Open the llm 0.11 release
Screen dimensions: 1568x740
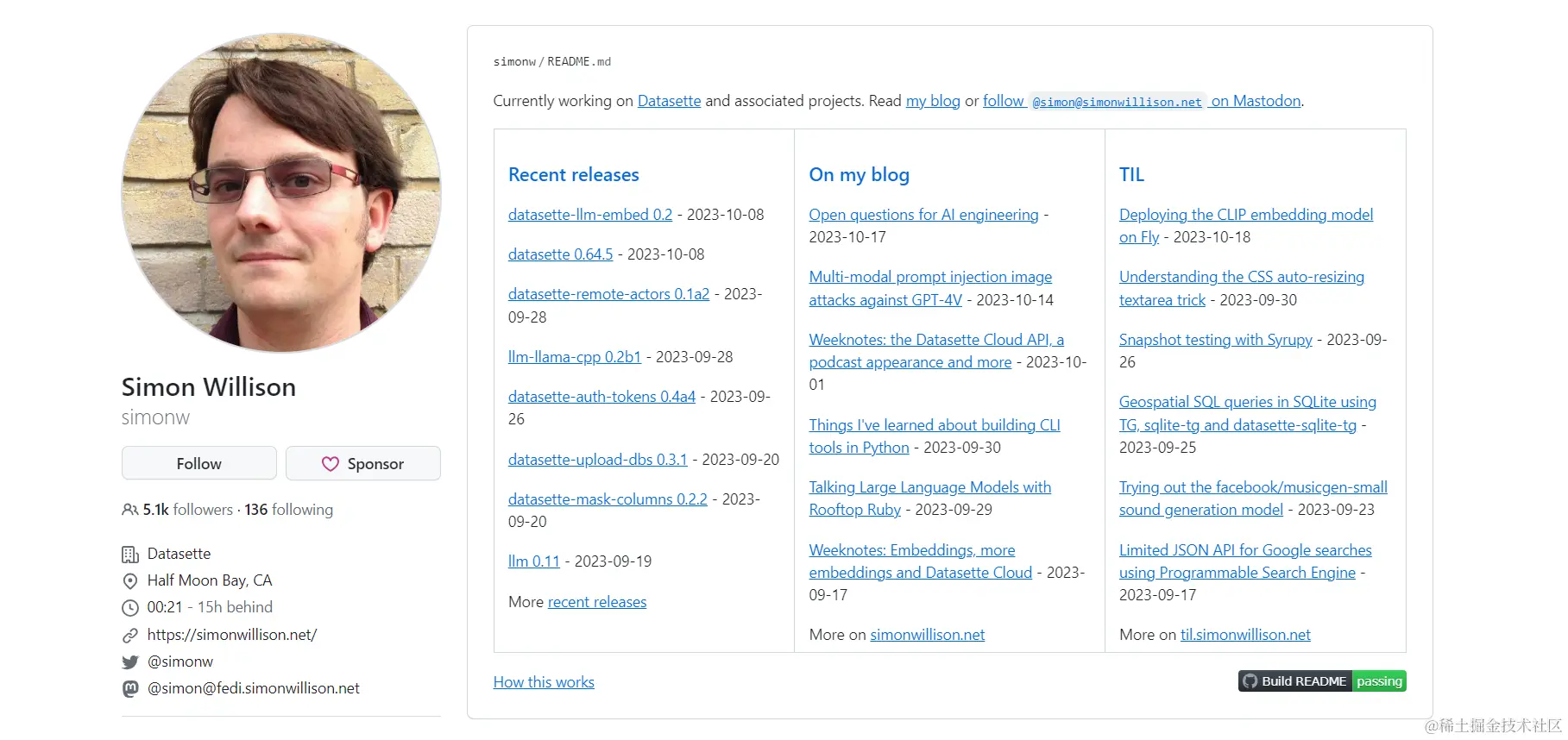534,561
